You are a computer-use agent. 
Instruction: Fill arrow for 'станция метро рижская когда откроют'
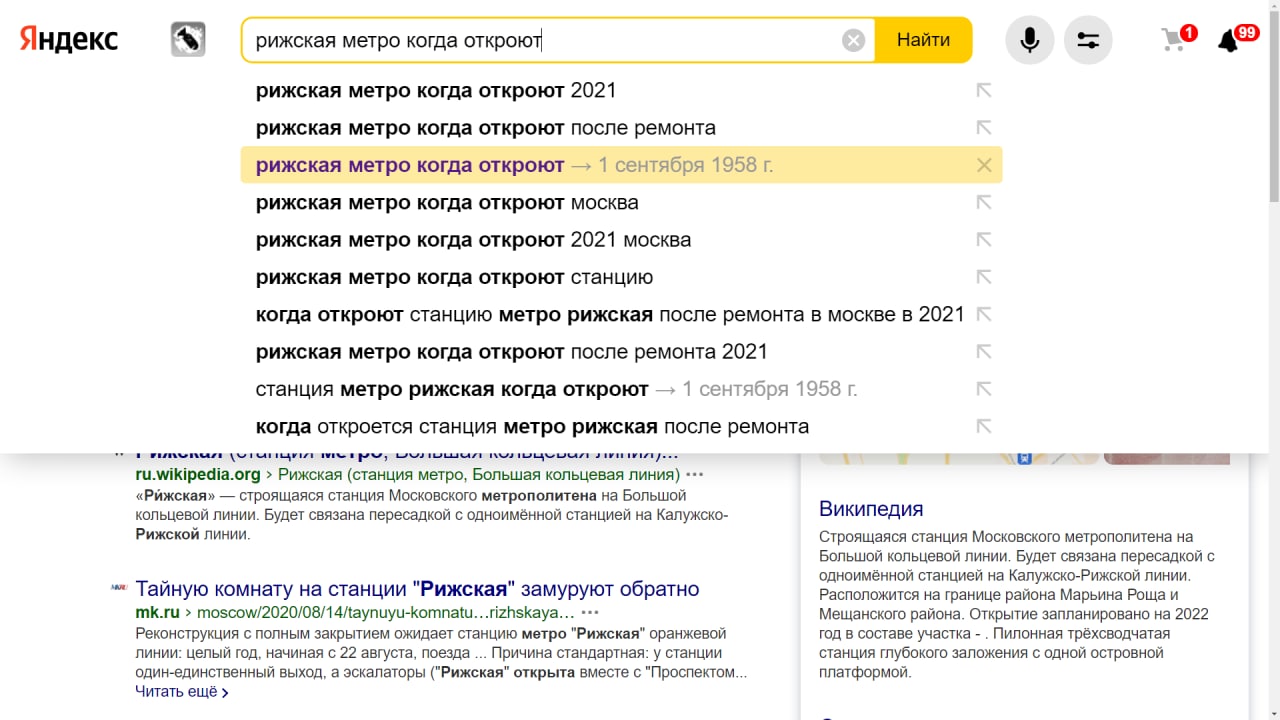point(984,389)
